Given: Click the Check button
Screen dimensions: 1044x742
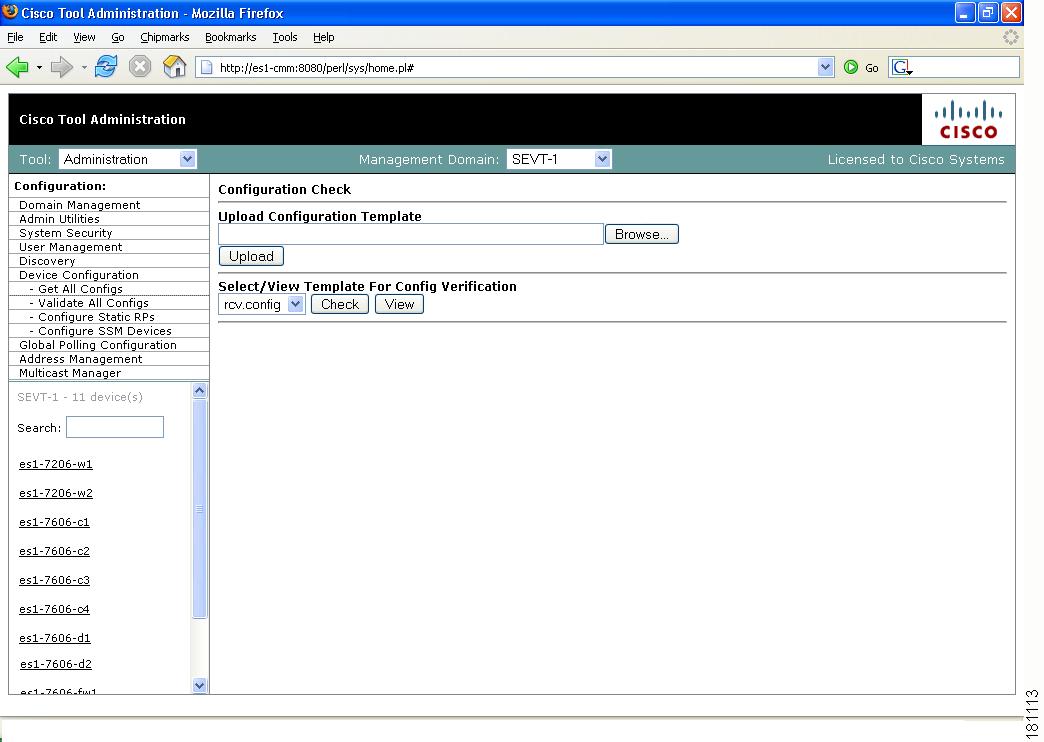Looking at the screenshot, I should coord(340,304).
